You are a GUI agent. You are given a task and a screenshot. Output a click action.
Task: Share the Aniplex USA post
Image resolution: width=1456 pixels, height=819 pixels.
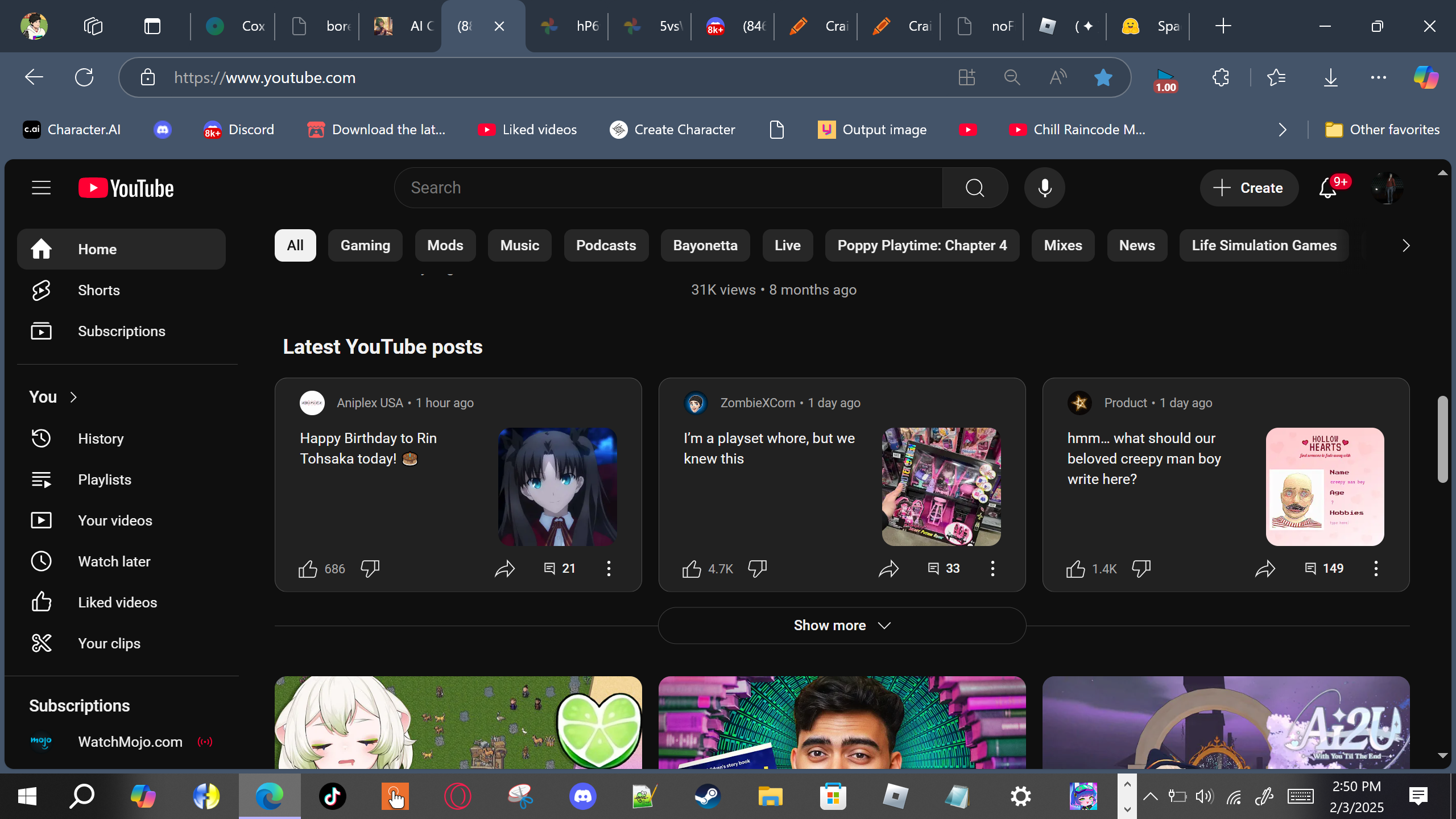[504, 568]
